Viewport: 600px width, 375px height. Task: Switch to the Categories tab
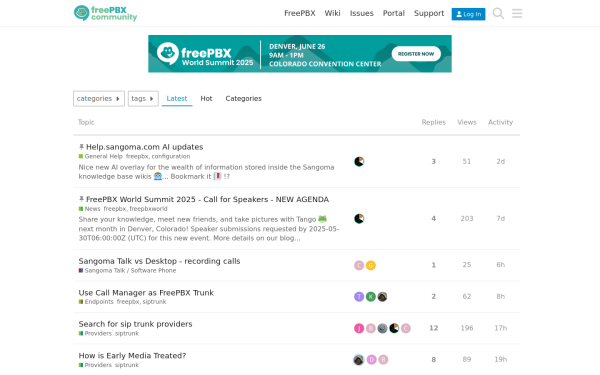coord(243,99)
